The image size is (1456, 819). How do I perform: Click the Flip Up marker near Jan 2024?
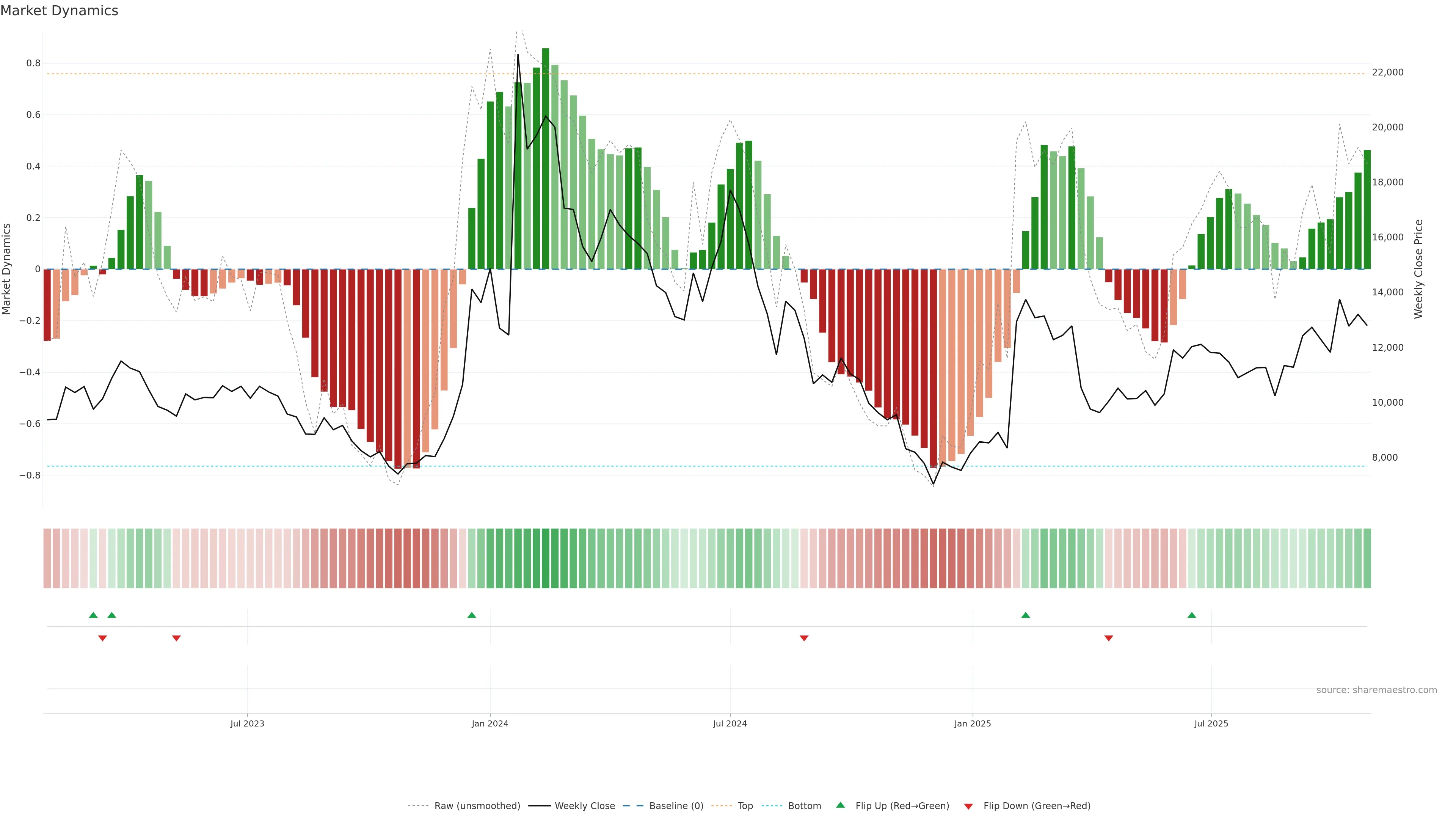471,615
